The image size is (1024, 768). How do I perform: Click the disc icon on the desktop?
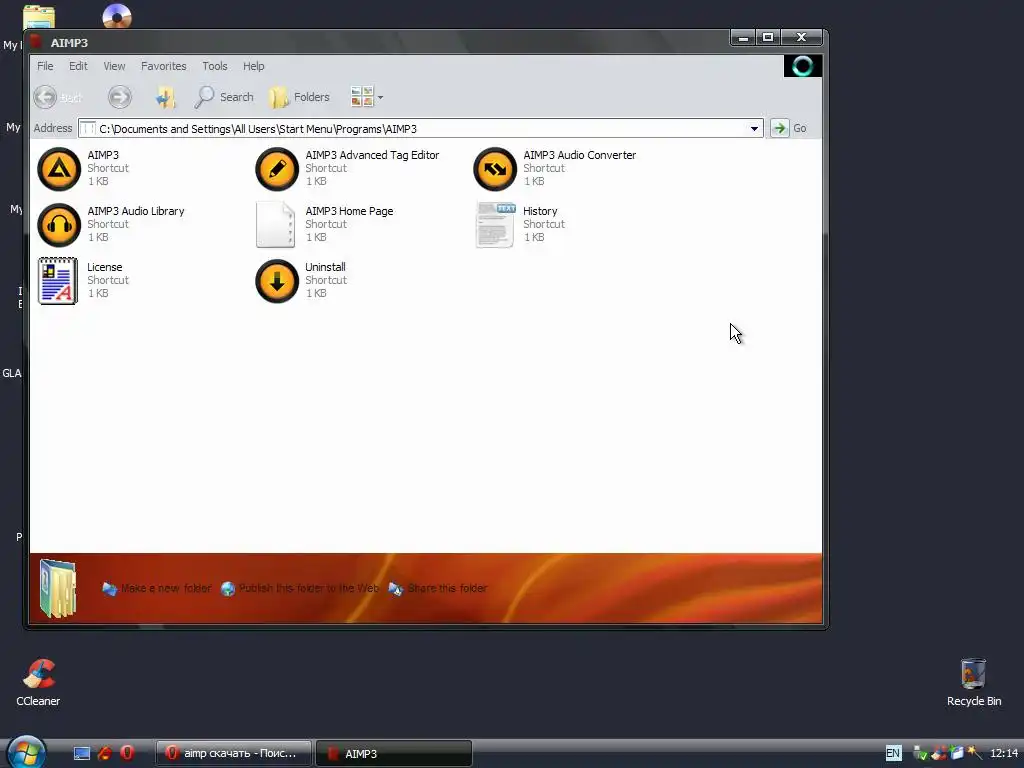[x=117, y=16]
